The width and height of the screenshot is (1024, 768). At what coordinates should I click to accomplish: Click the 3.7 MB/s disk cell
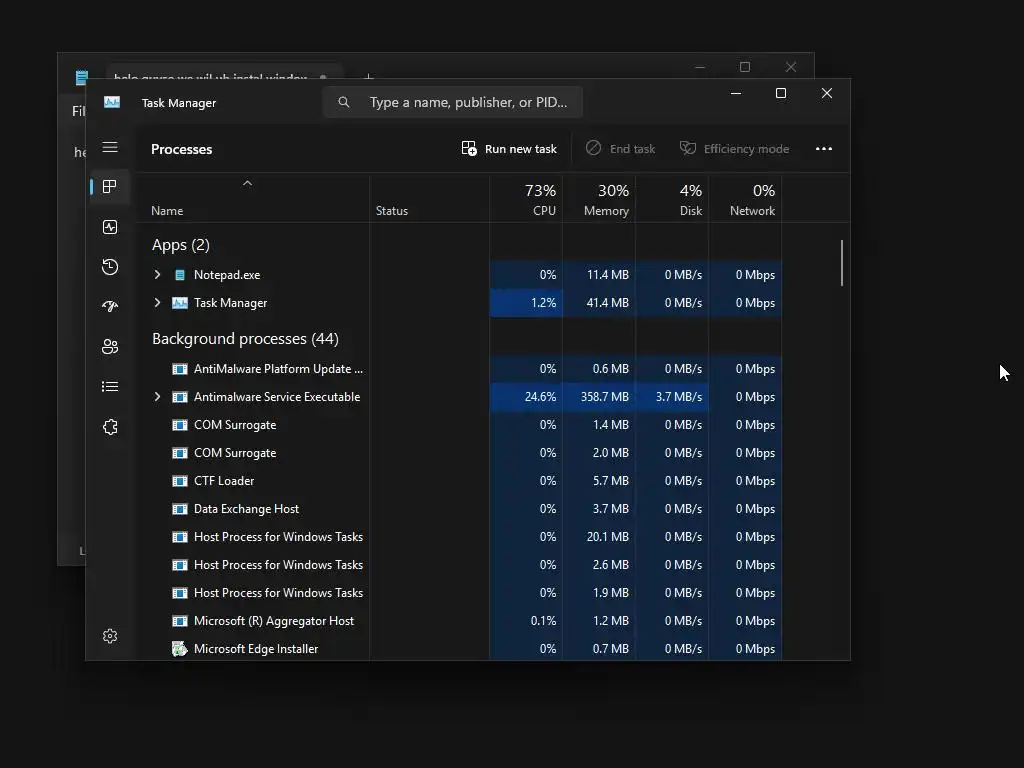click(x=672, y=397)
